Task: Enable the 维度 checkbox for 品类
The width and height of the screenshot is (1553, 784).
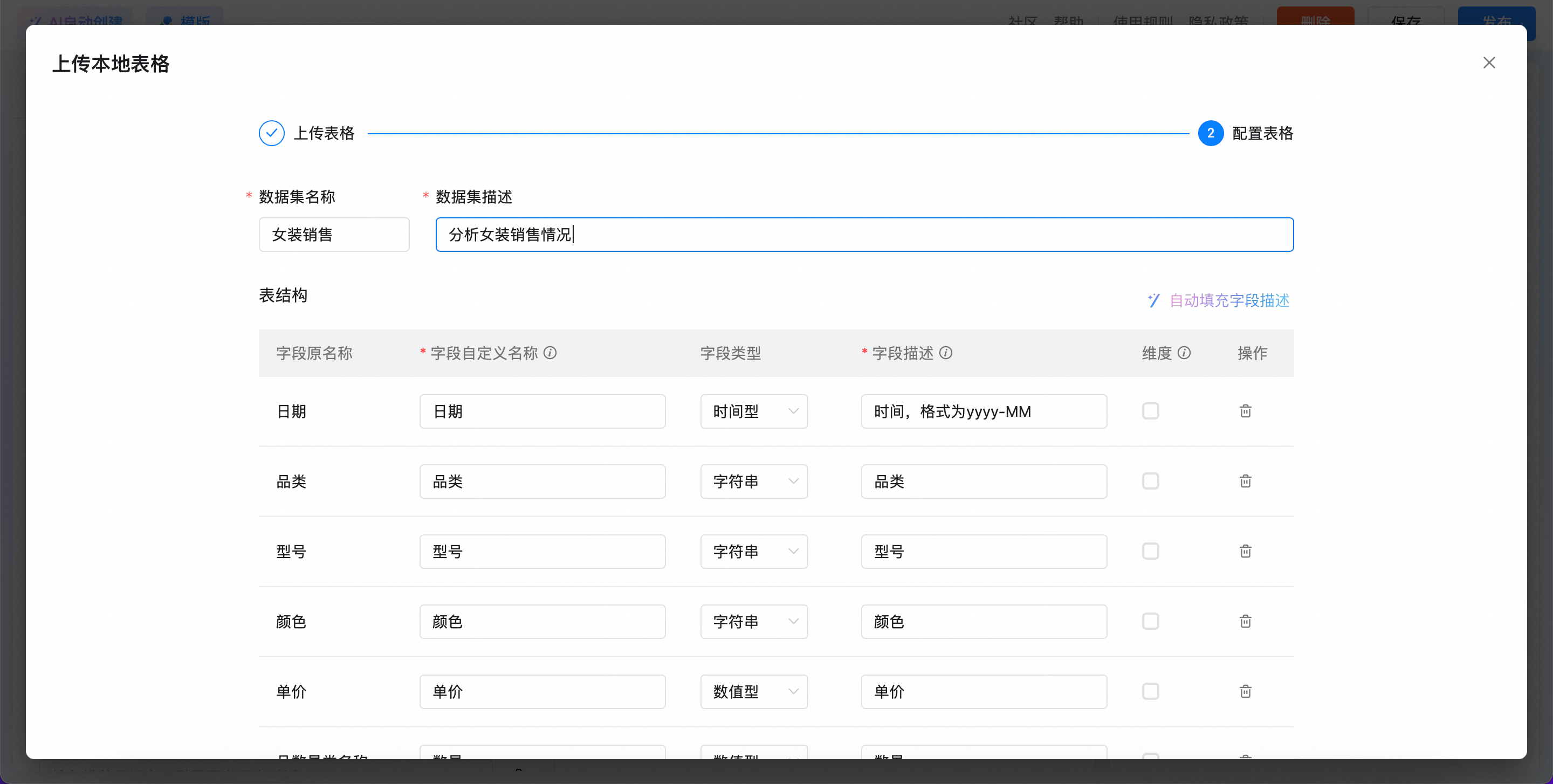Action: pyautogui.click(x=1150, y=481)
